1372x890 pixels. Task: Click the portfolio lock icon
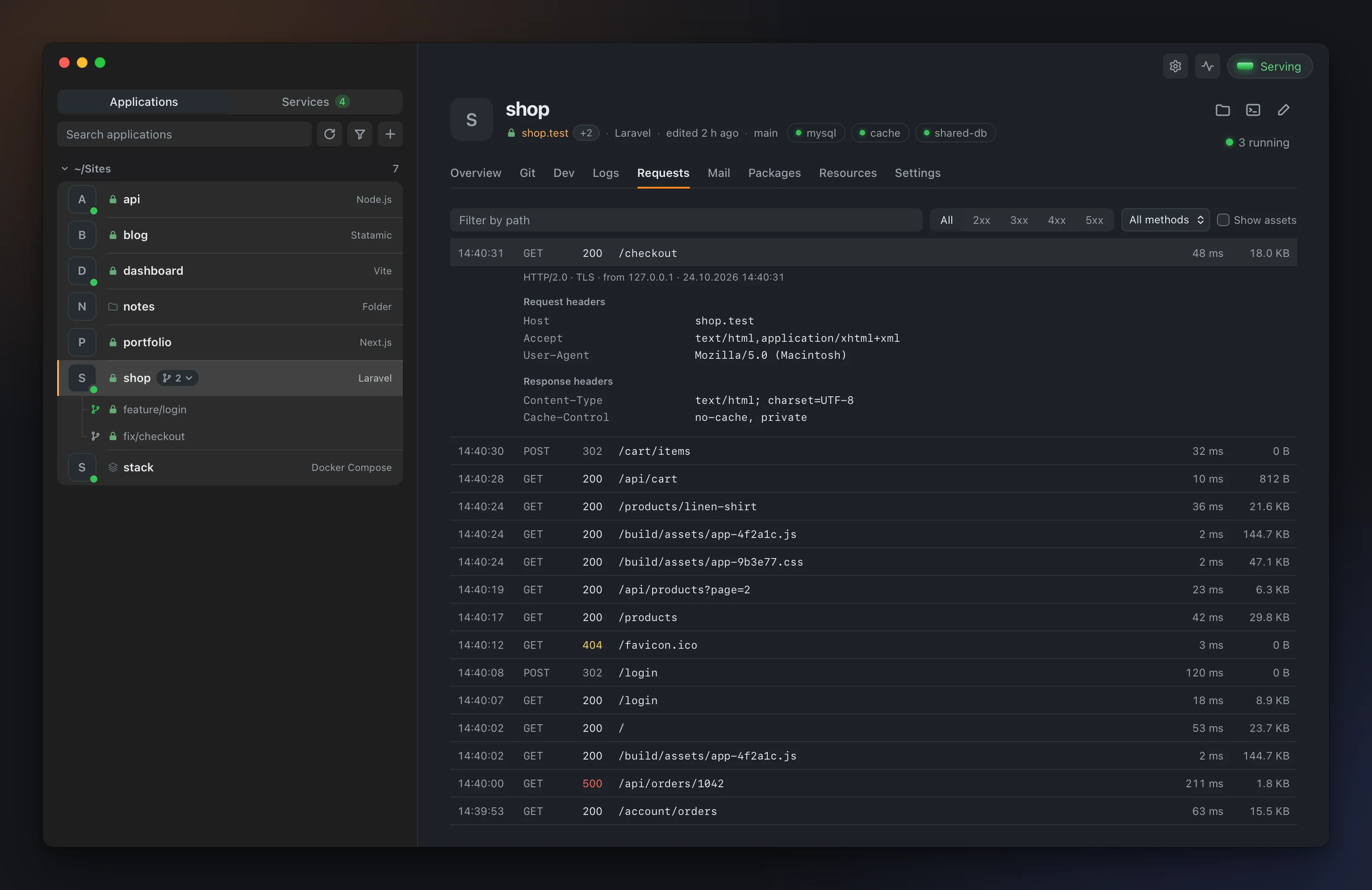[113, 343]
